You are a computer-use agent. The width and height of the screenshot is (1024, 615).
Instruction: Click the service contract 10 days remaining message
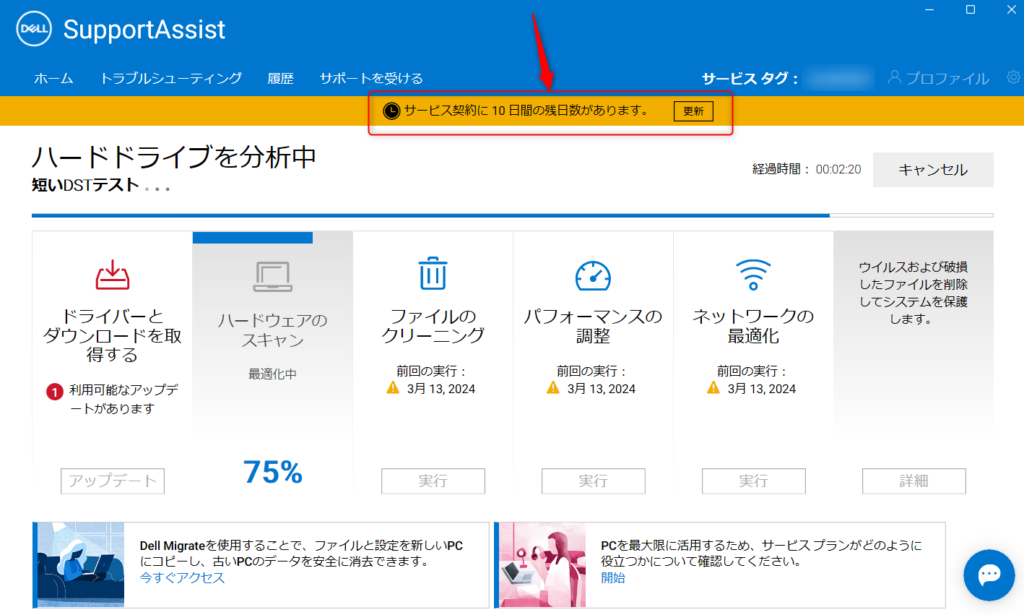pyautogui.click(x=526, y=110)
